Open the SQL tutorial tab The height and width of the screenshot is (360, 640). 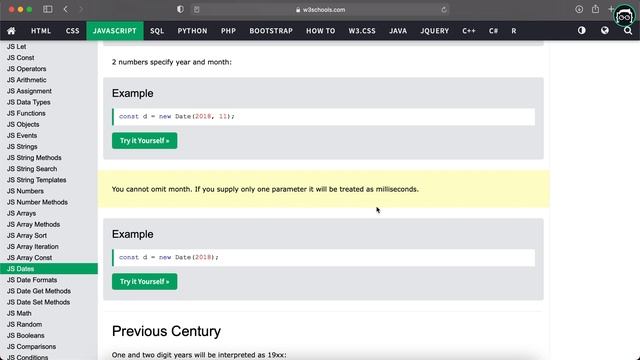click(x=157, y=31)
